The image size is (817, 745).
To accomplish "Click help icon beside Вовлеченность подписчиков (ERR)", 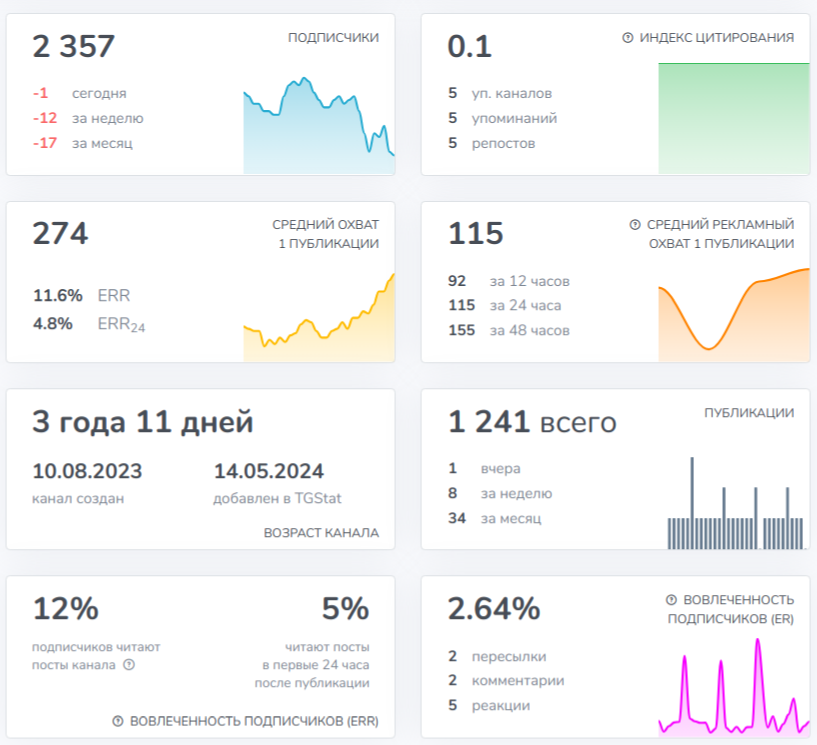I will 118,721.
